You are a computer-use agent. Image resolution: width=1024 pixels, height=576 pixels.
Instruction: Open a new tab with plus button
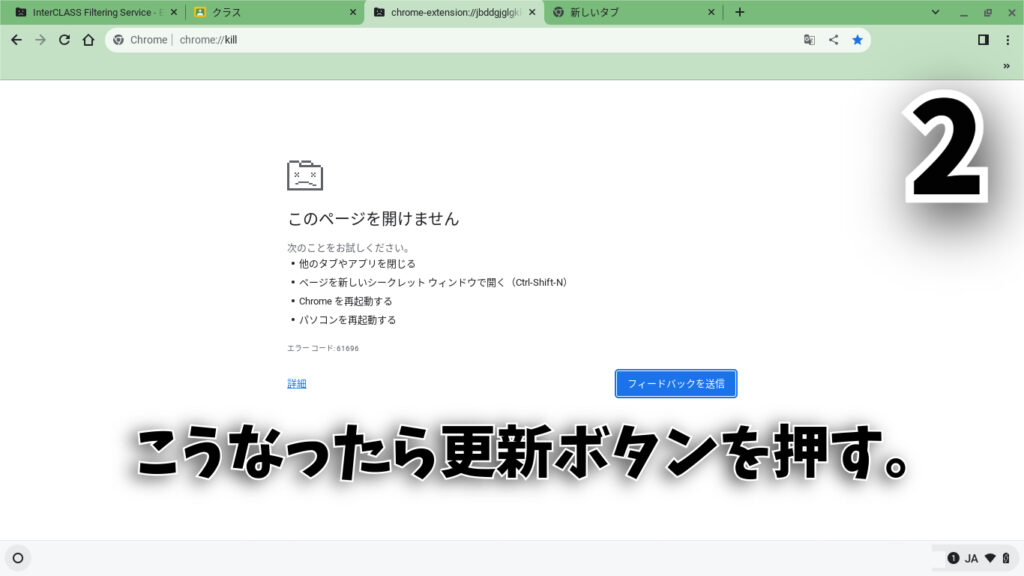740,12
